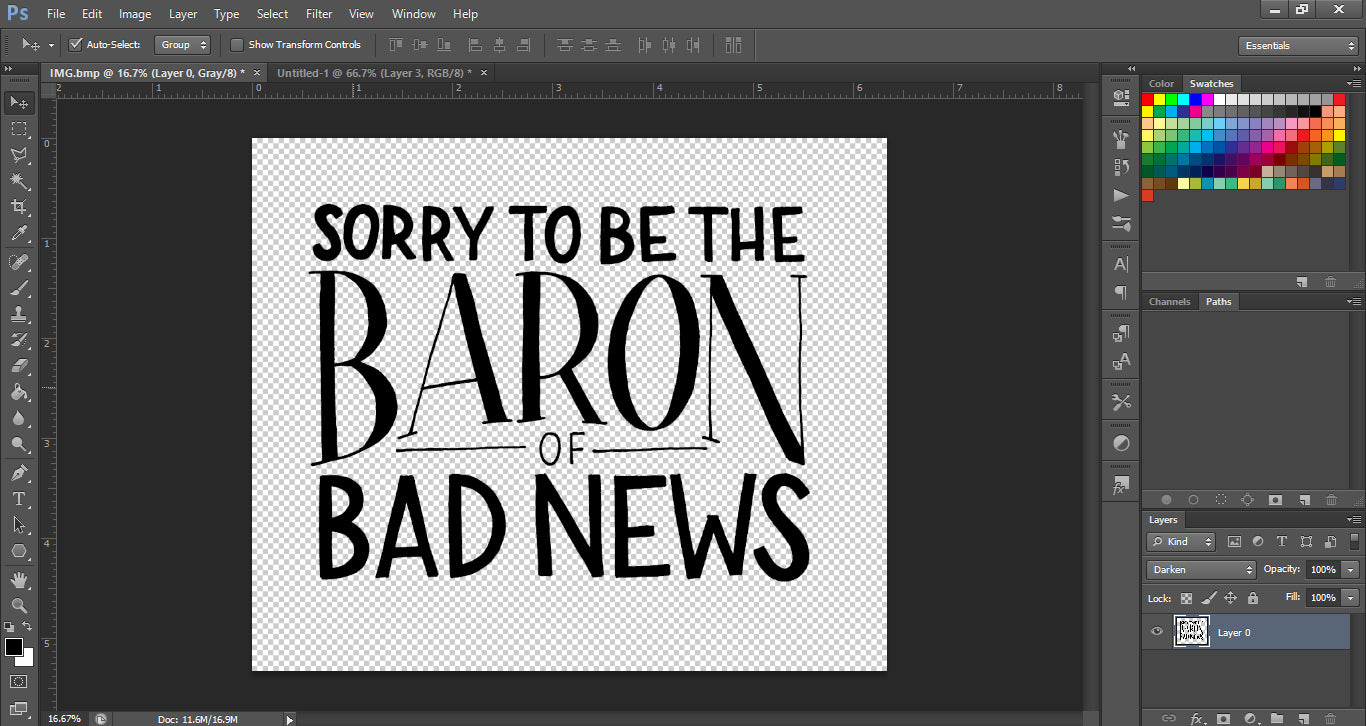Open the Filter menu
Image resolution: width=1366 pixels, height=726 pixels.
coord(319,14)
